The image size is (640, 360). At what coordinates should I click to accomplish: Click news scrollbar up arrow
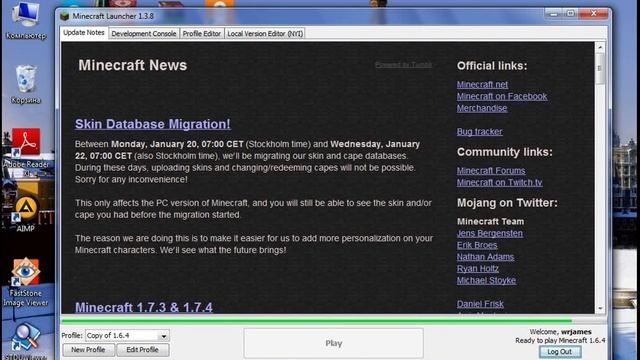tap(600, 47)
